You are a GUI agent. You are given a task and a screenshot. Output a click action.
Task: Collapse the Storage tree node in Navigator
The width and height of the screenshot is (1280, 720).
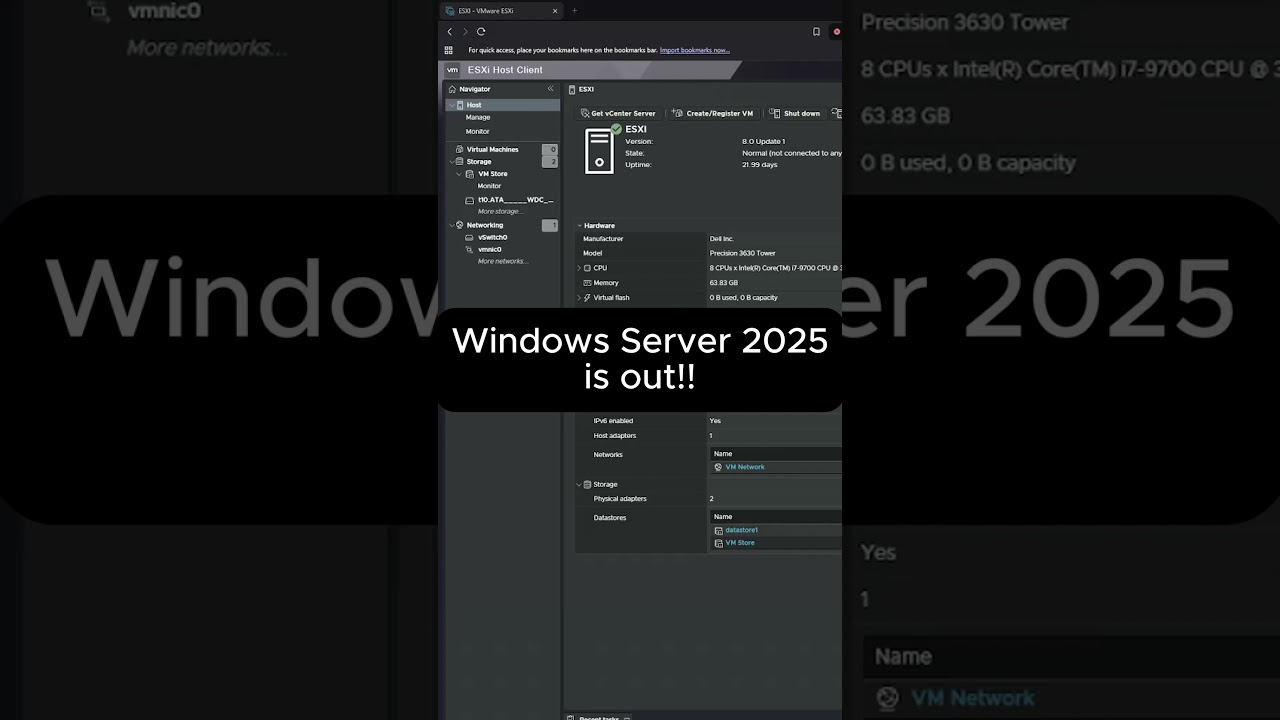pos(451,161)
